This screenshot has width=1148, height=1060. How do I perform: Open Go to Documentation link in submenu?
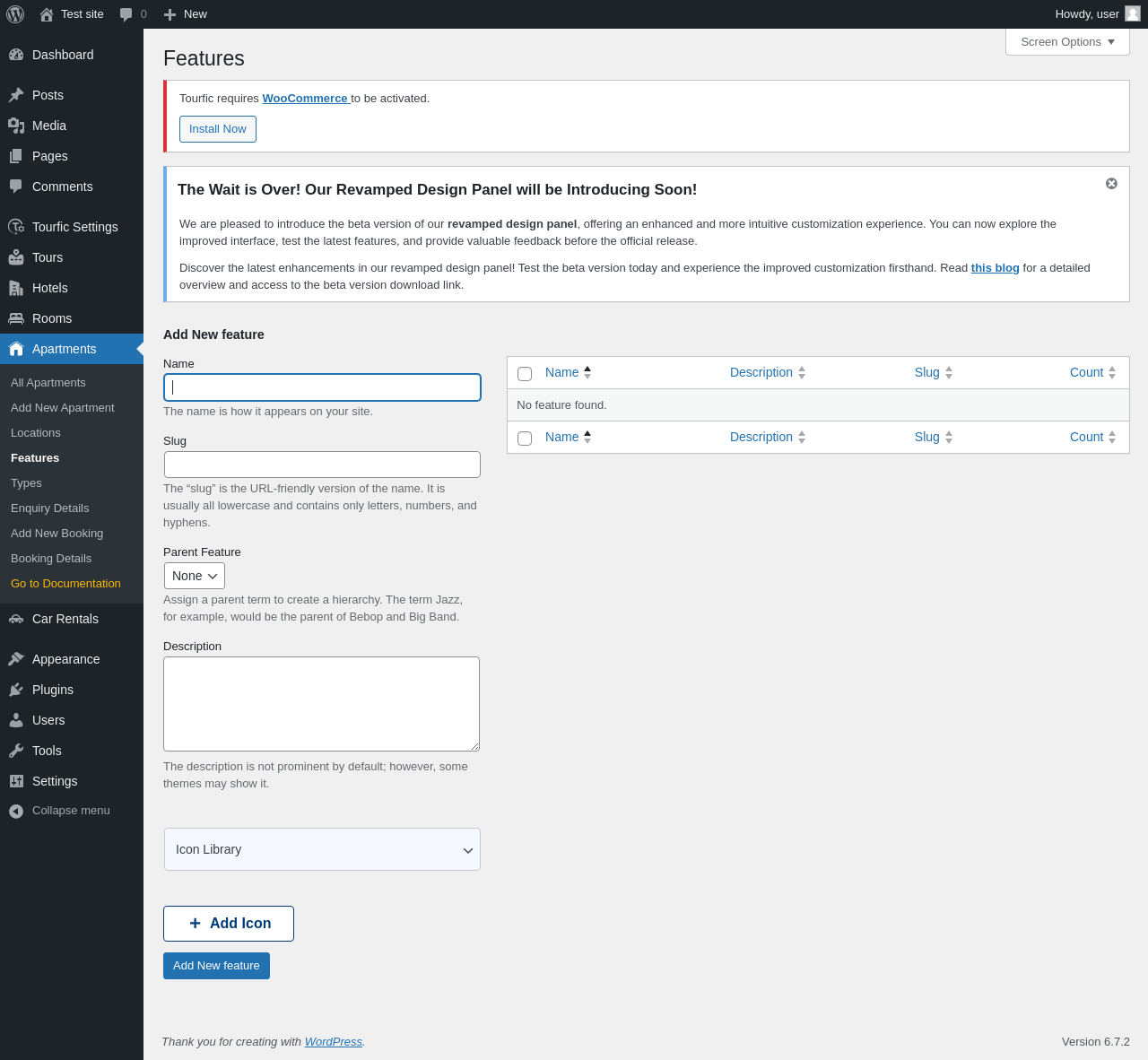tap(65, 583)
